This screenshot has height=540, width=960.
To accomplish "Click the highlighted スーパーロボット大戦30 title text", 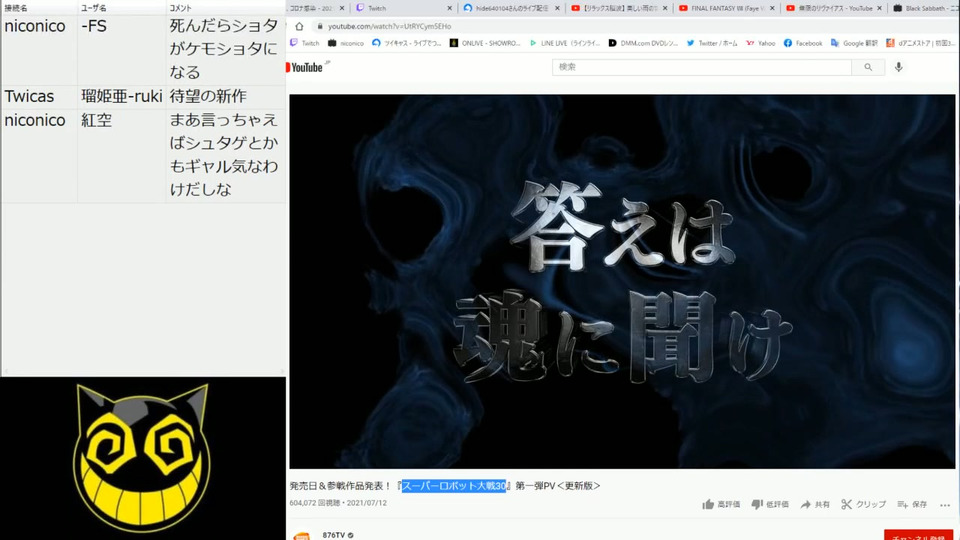I will (x=454, y=486).
